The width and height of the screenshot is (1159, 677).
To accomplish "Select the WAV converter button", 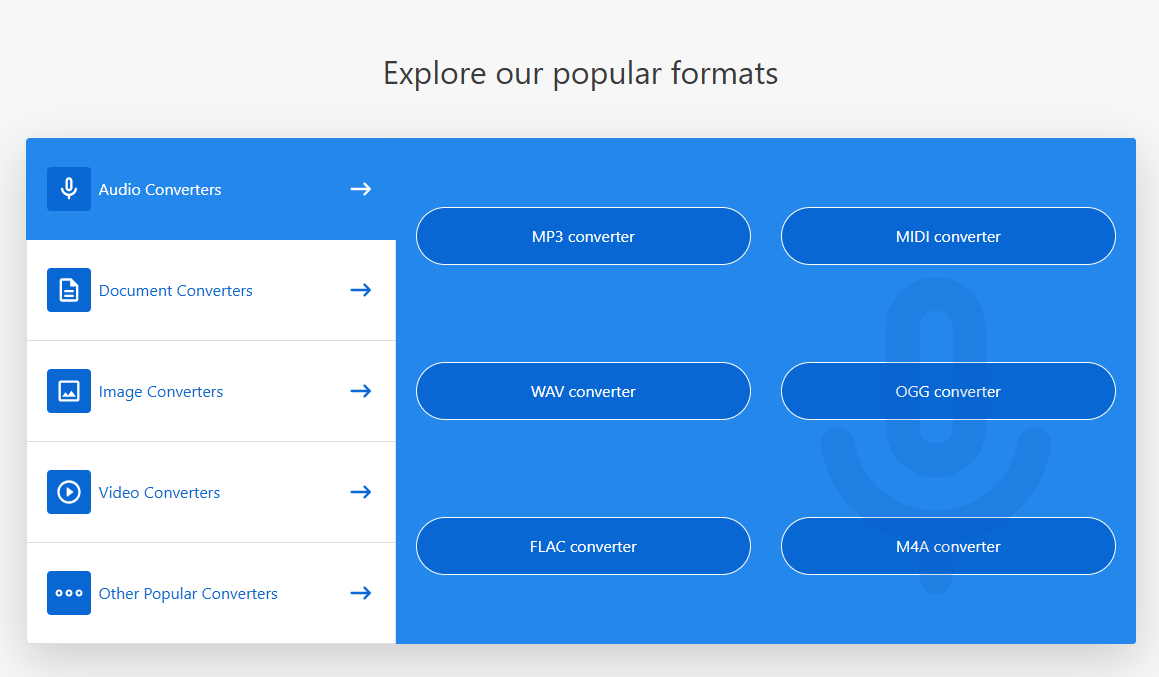I will pyautogui.click(x=583, y=391).
